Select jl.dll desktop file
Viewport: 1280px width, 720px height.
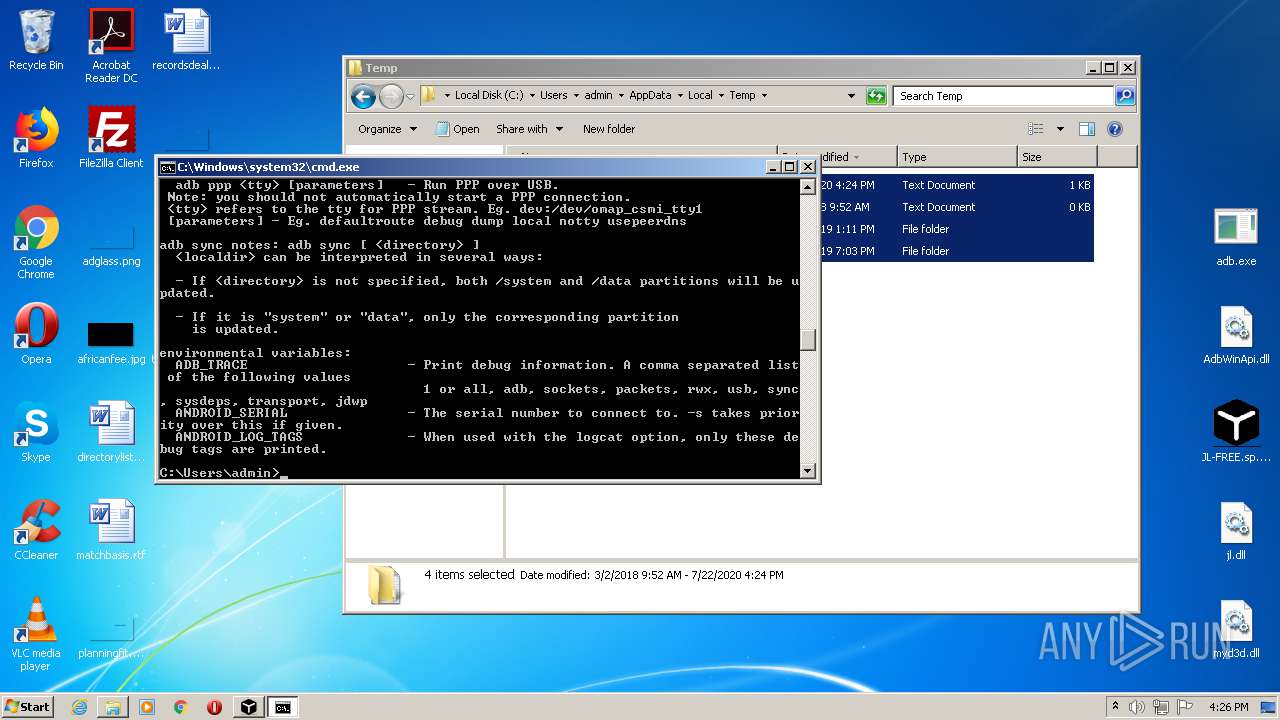point(1236,530)
